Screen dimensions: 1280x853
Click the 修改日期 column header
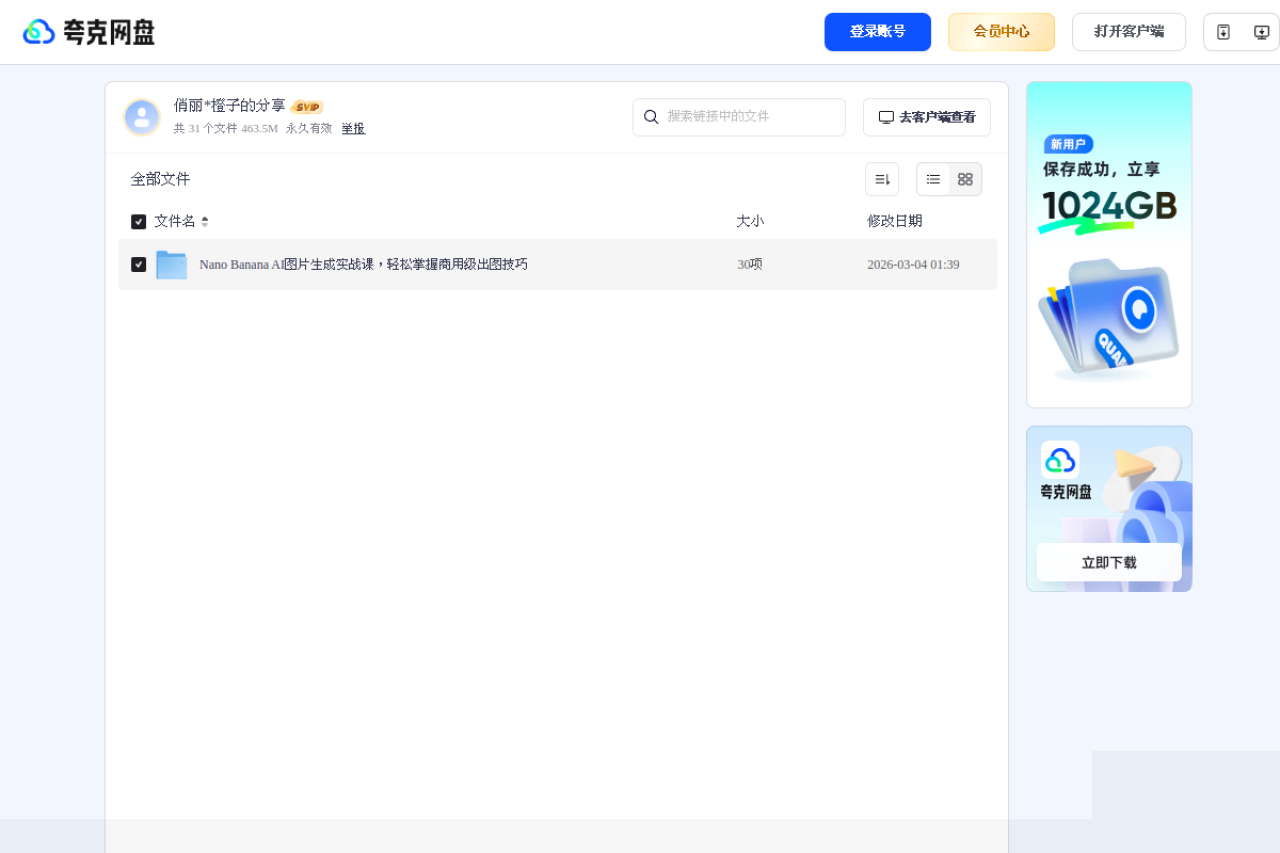click(894, 221)
